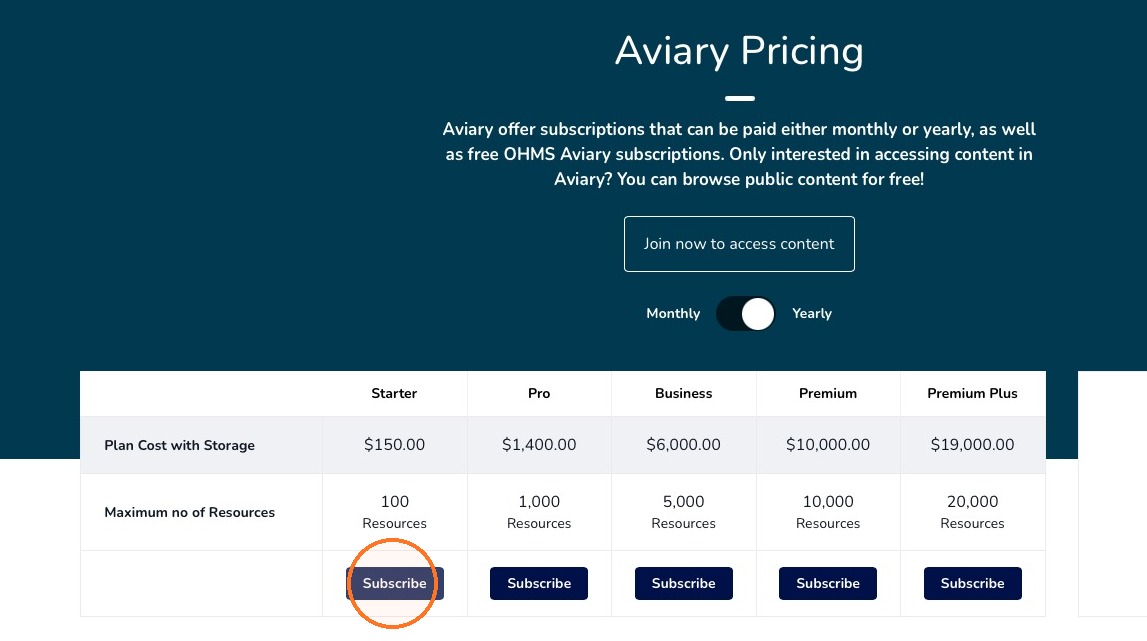Subscribe to the Premium plan
Viewport: 1147px width, 641px height.
tap(828, 583)
